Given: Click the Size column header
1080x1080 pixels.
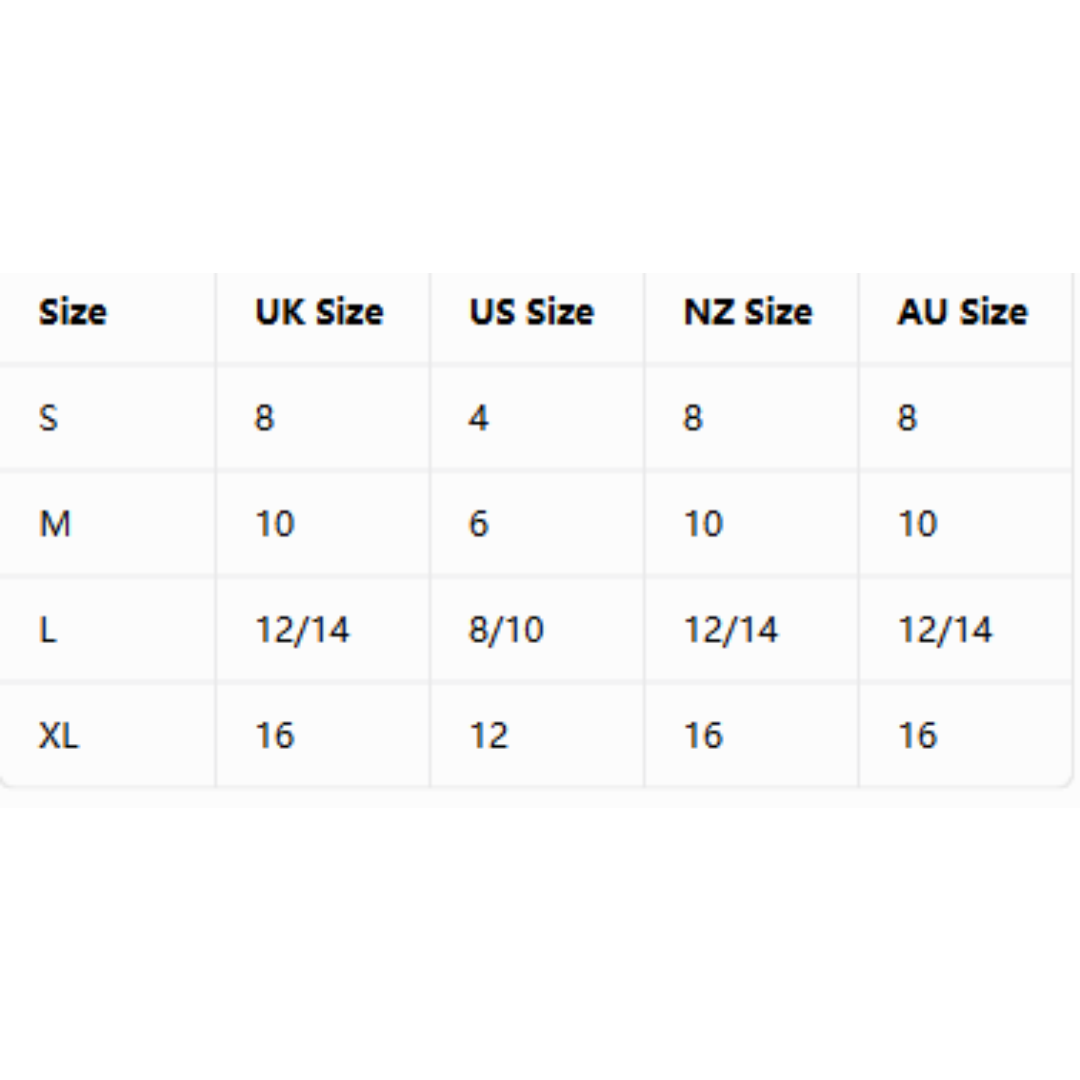Looking at the screenshot, I should (73, 313).
